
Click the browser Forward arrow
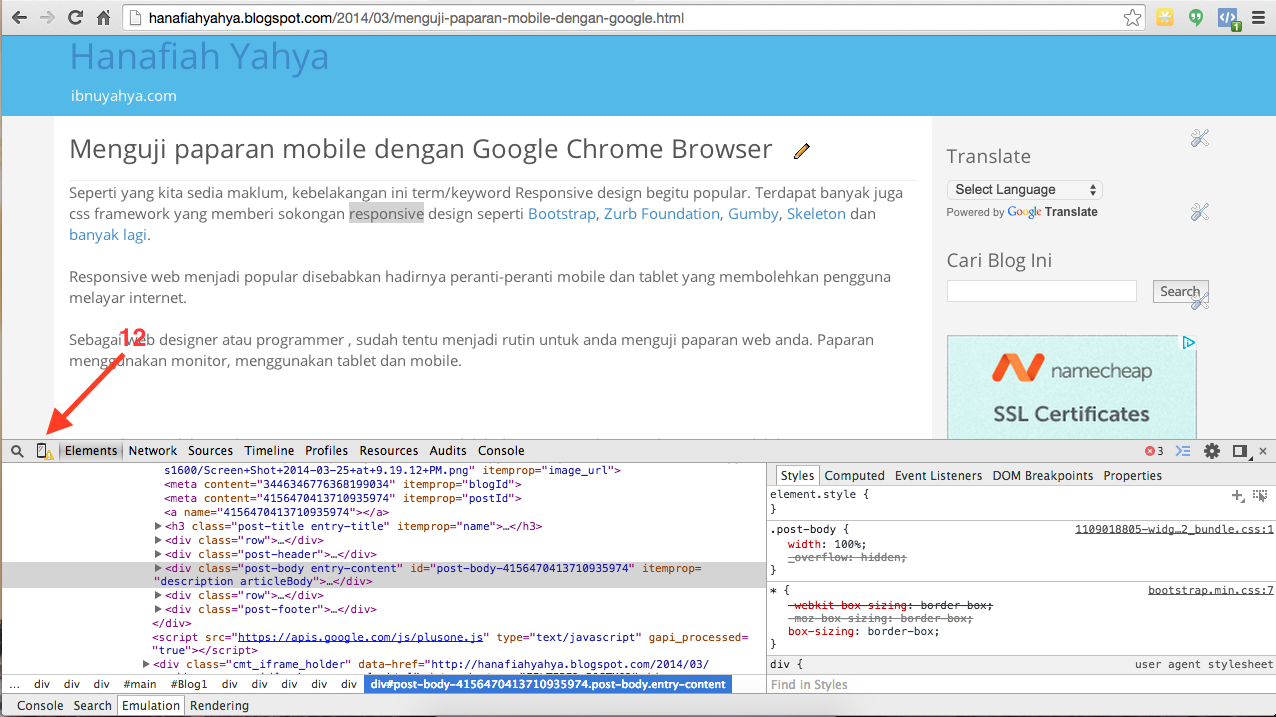pyautogui.click(x=46, y=18)
